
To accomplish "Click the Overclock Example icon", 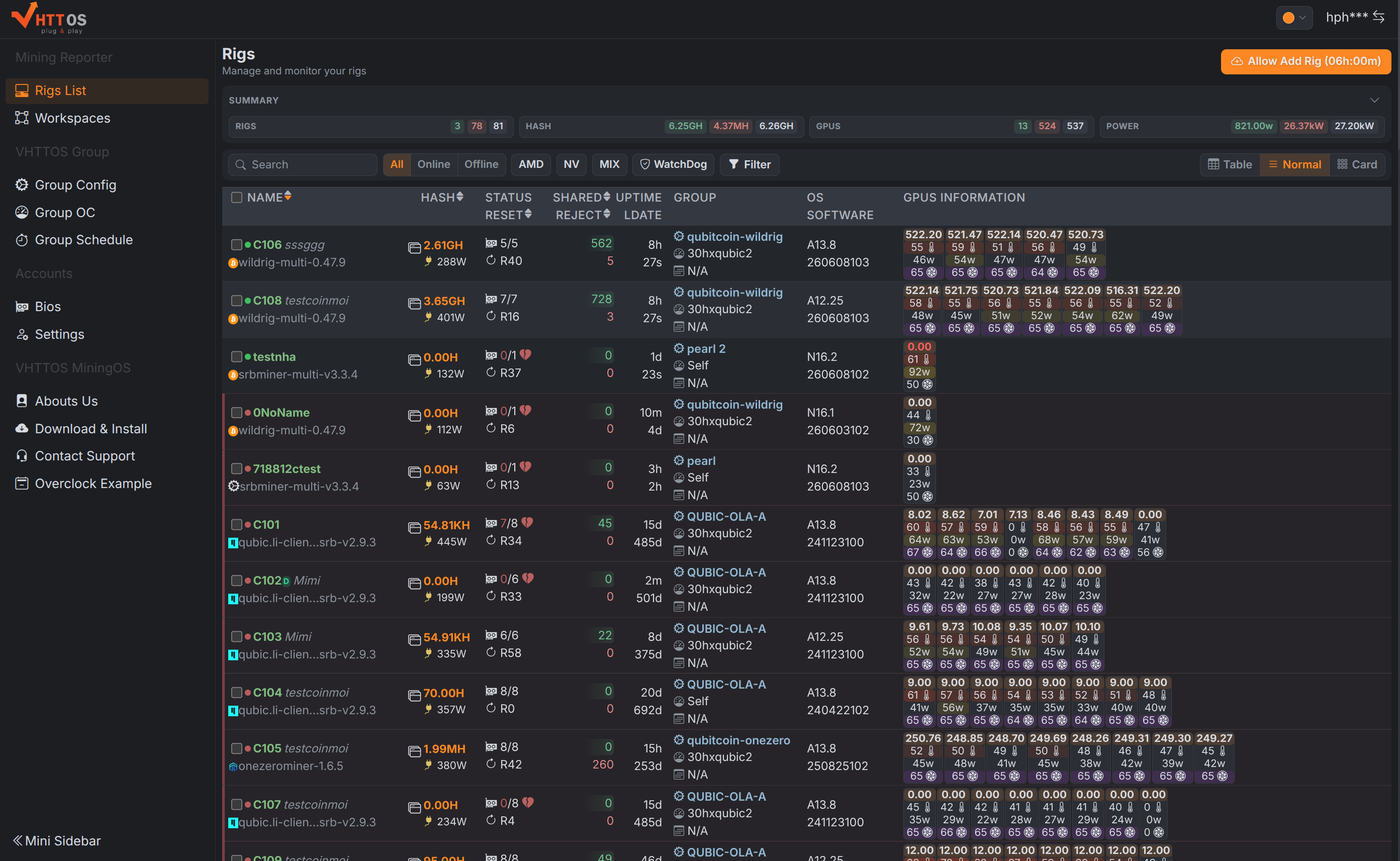I will pyautogui.click(x=22, y=484).
